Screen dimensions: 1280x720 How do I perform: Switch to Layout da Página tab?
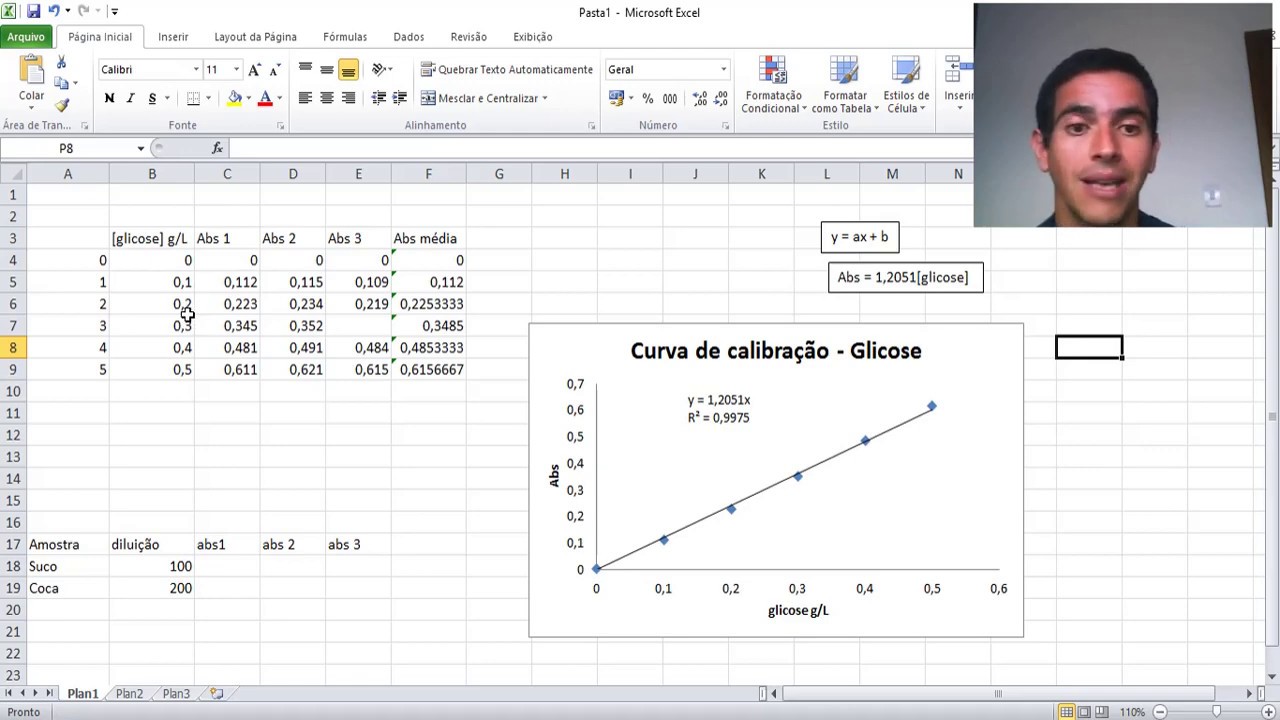[255, 37]
